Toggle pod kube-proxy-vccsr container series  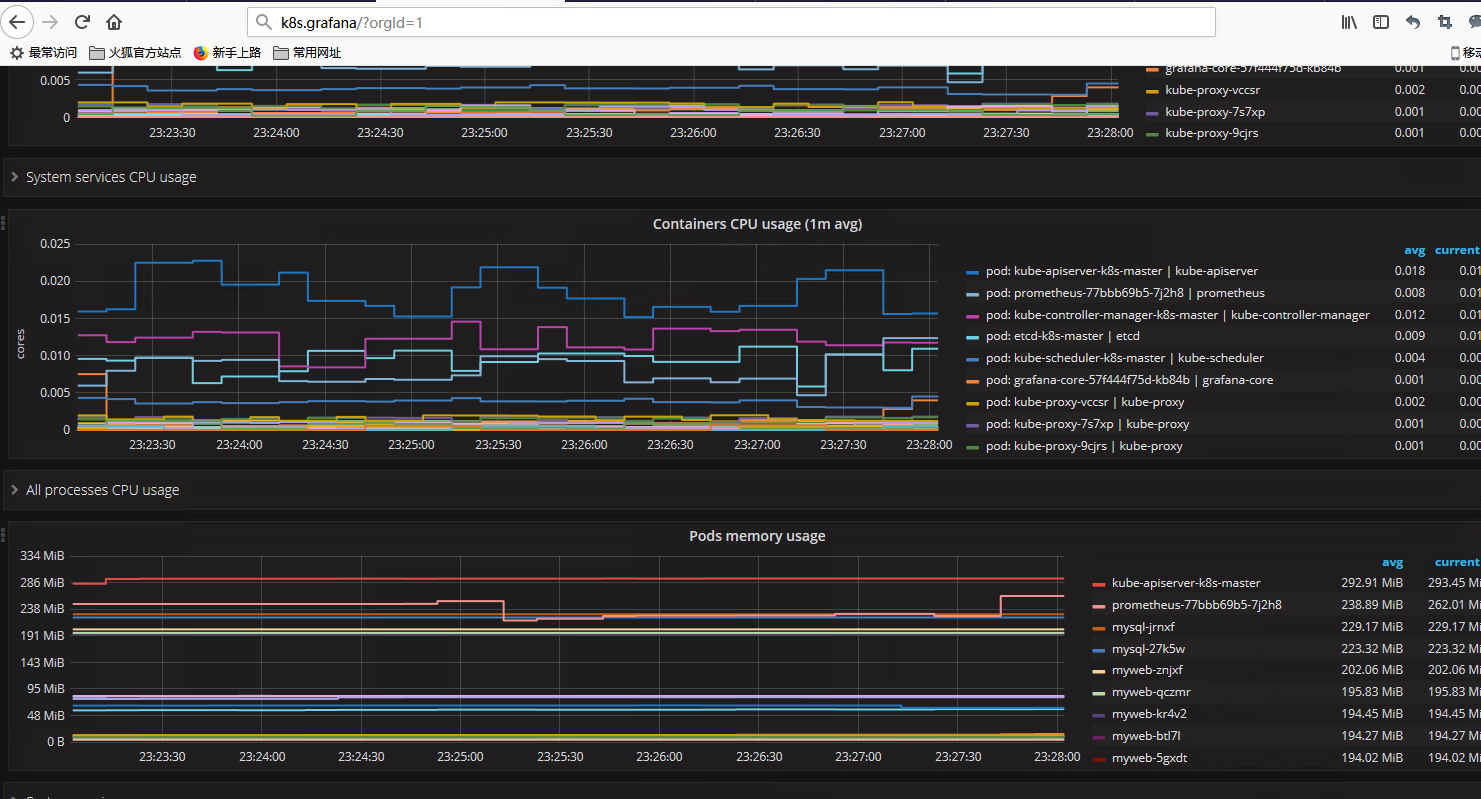pos(1085,402)
